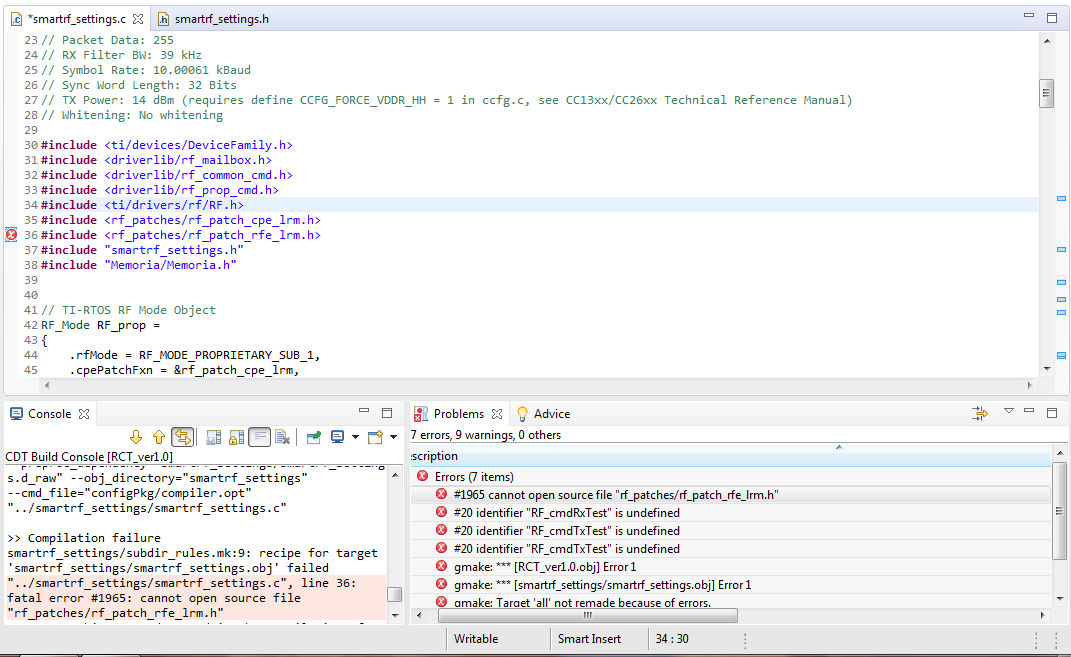The width and height of the screenshot is (1071, 657).
Task: Select the gmake Target 'all' not remade row
Action: 732,602
